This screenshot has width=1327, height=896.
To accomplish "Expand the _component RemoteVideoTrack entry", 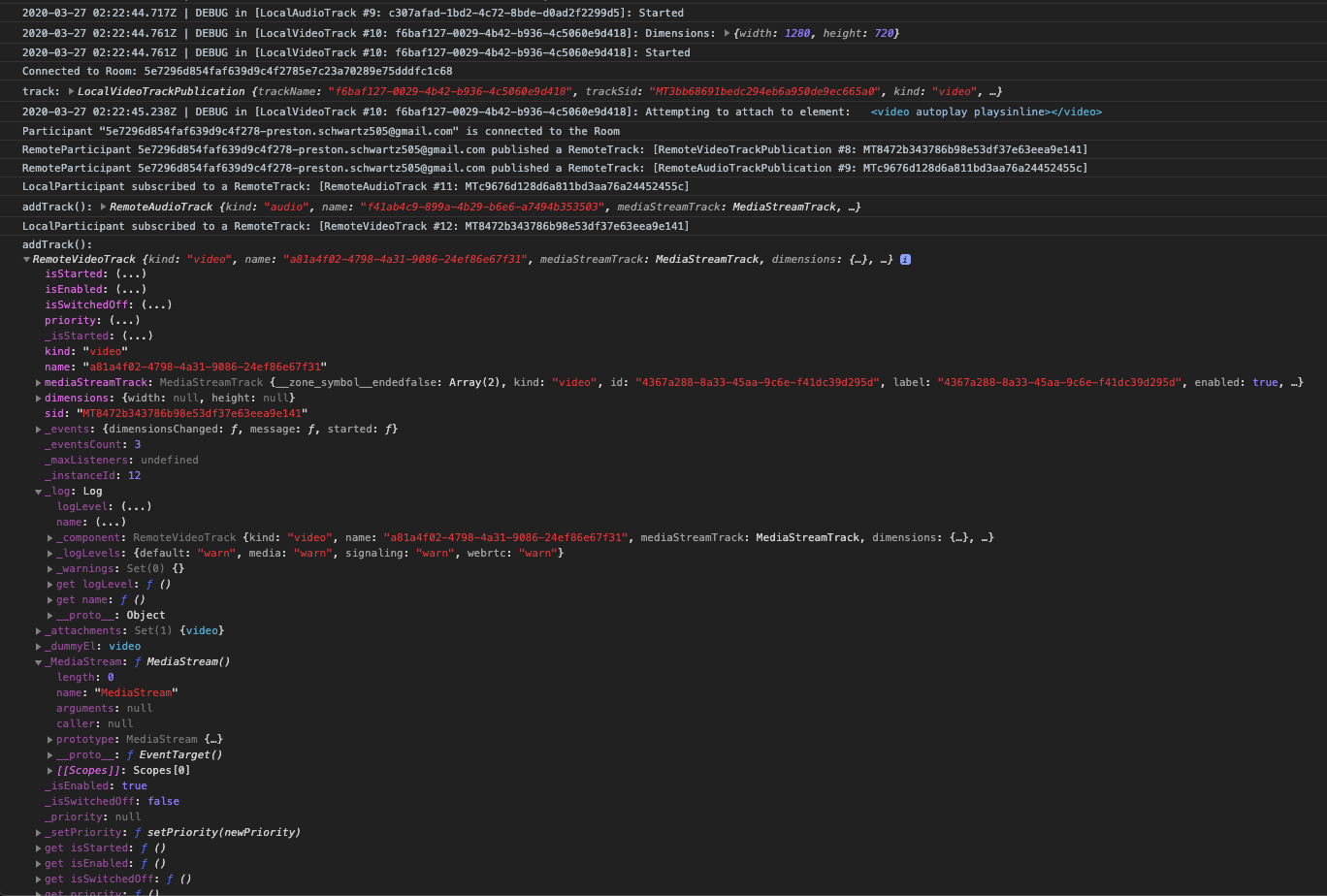I will (x=49, y=537).
